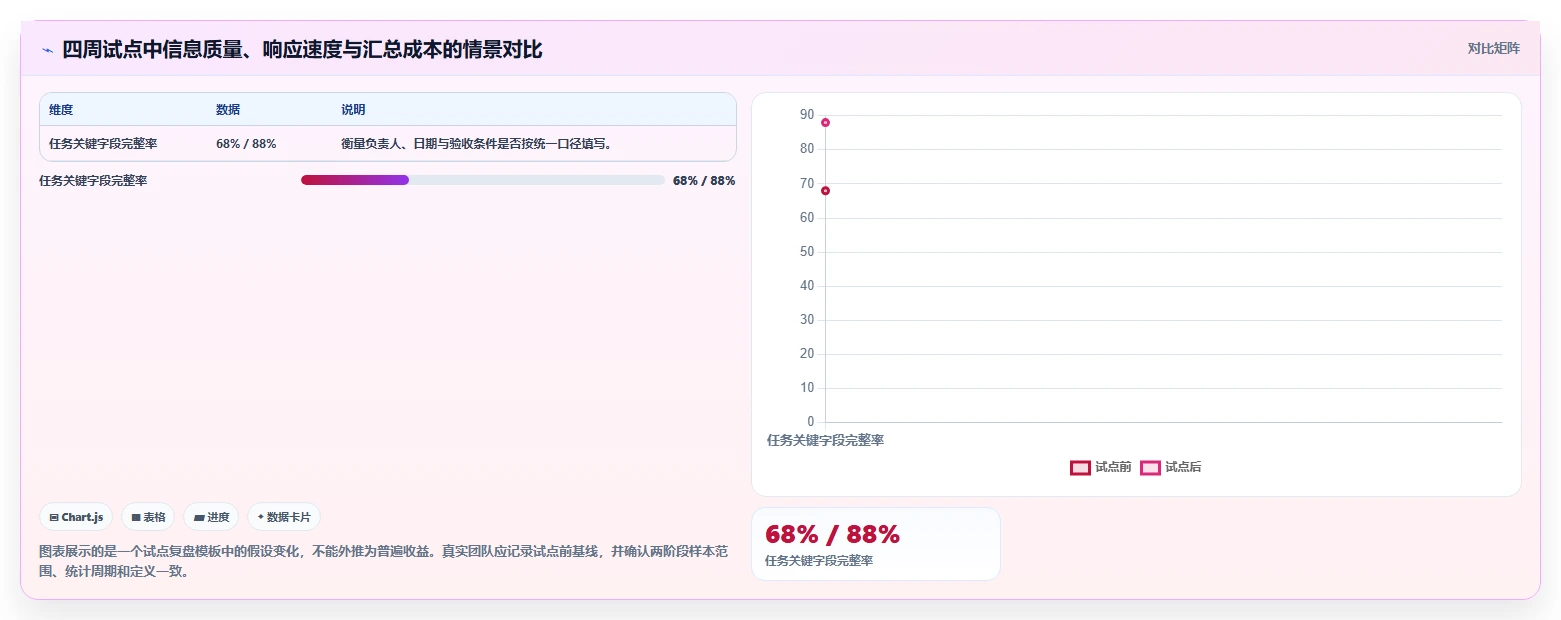The image size is (1561, 620).
Task: Click the 数据卡片 tag chip
Action: [x=284, y=517]
